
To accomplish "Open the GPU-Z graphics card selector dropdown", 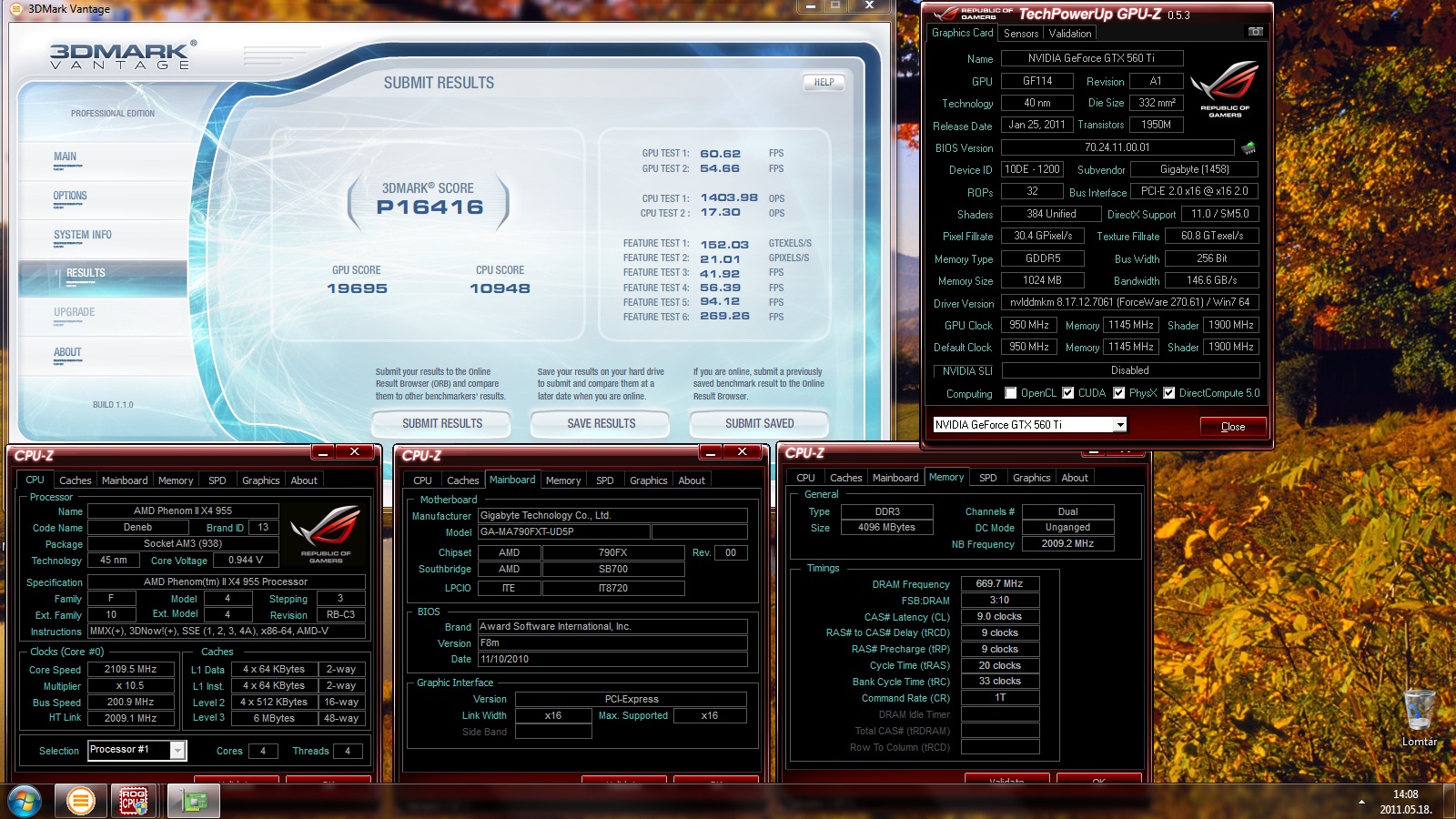I will 1120,425.
